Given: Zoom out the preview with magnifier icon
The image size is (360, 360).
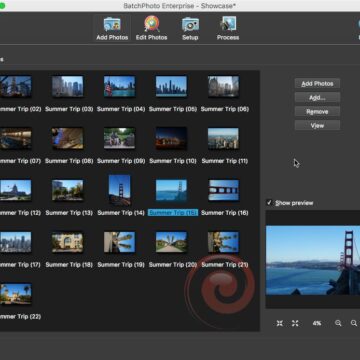Looking at the screenshot, I should tap(338, 323).
